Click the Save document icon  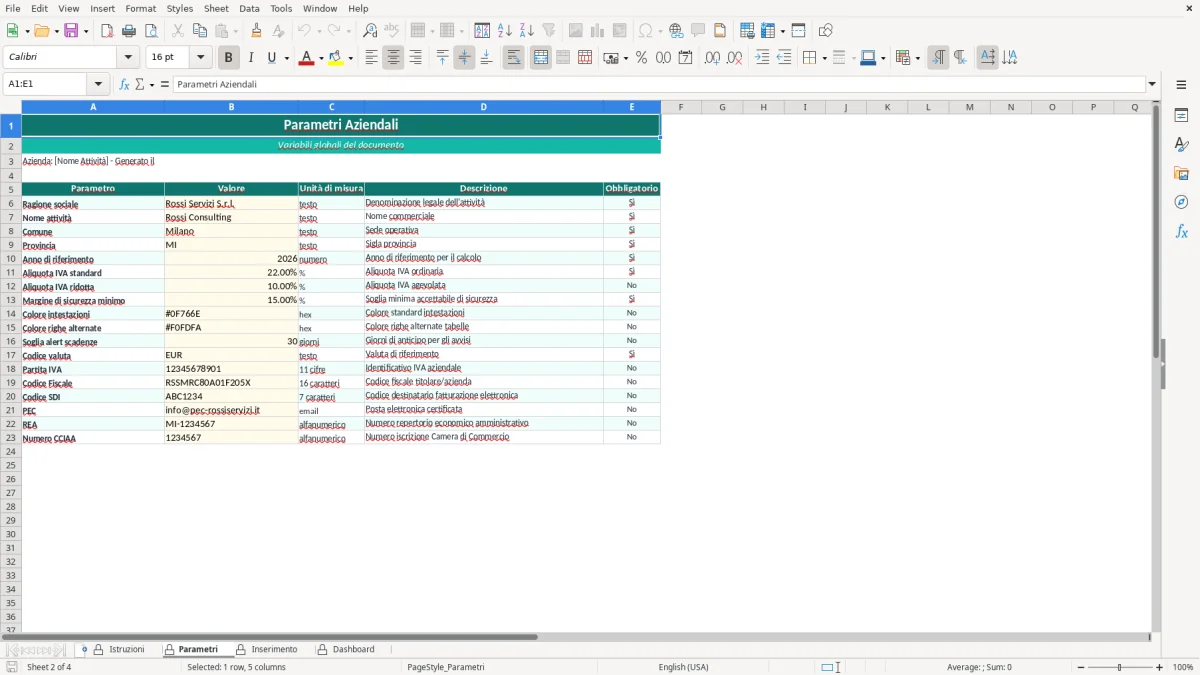click(x=71, y=31)
